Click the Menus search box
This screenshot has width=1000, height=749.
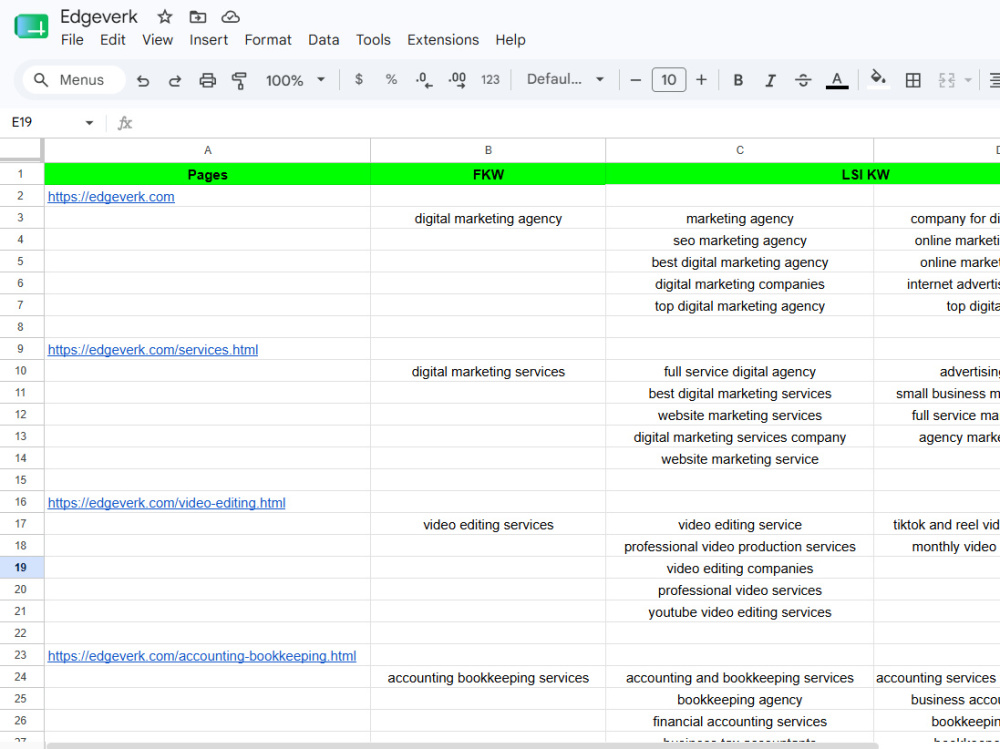pos(73,80)
